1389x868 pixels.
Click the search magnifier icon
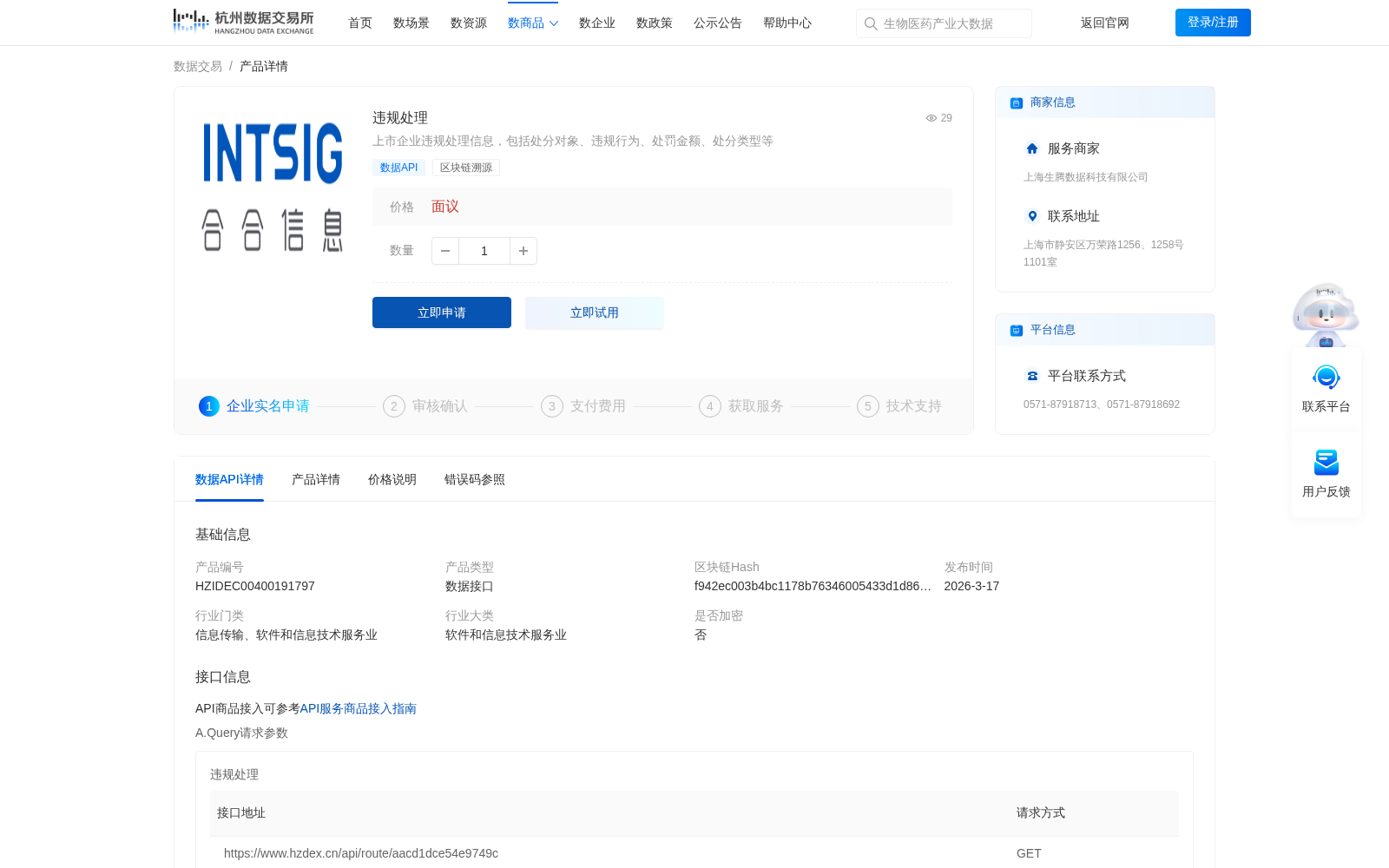click(x=871, y=23)
